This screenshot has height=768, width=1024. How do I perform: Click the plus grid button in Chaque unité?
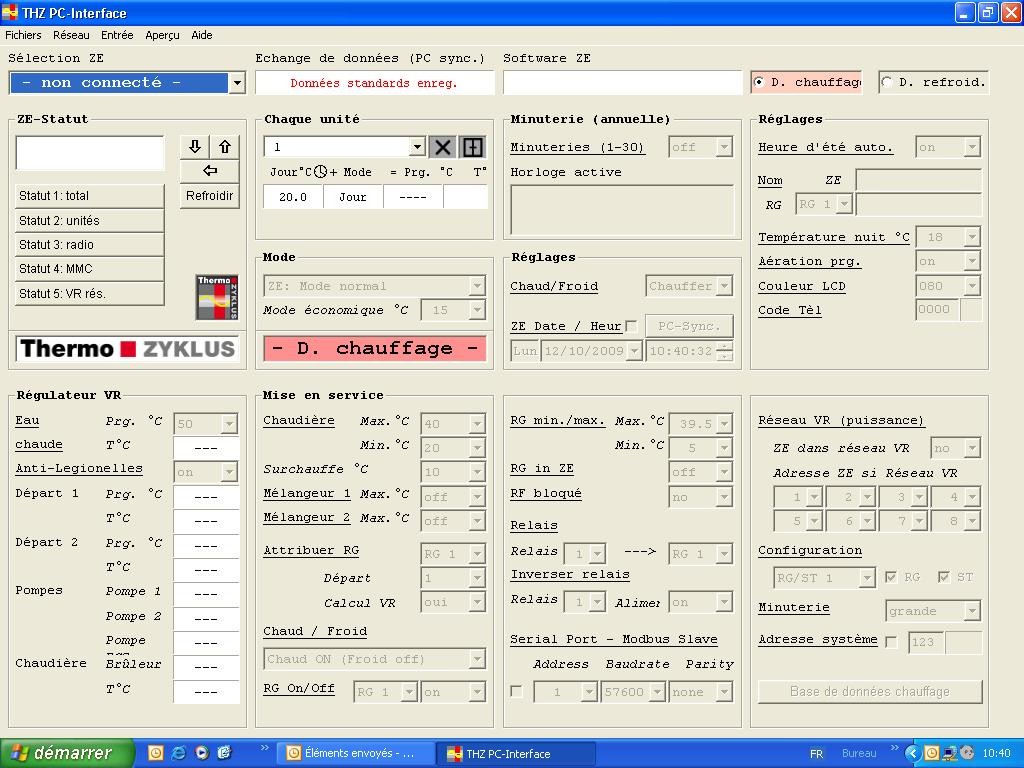click(x=472, y=147)
